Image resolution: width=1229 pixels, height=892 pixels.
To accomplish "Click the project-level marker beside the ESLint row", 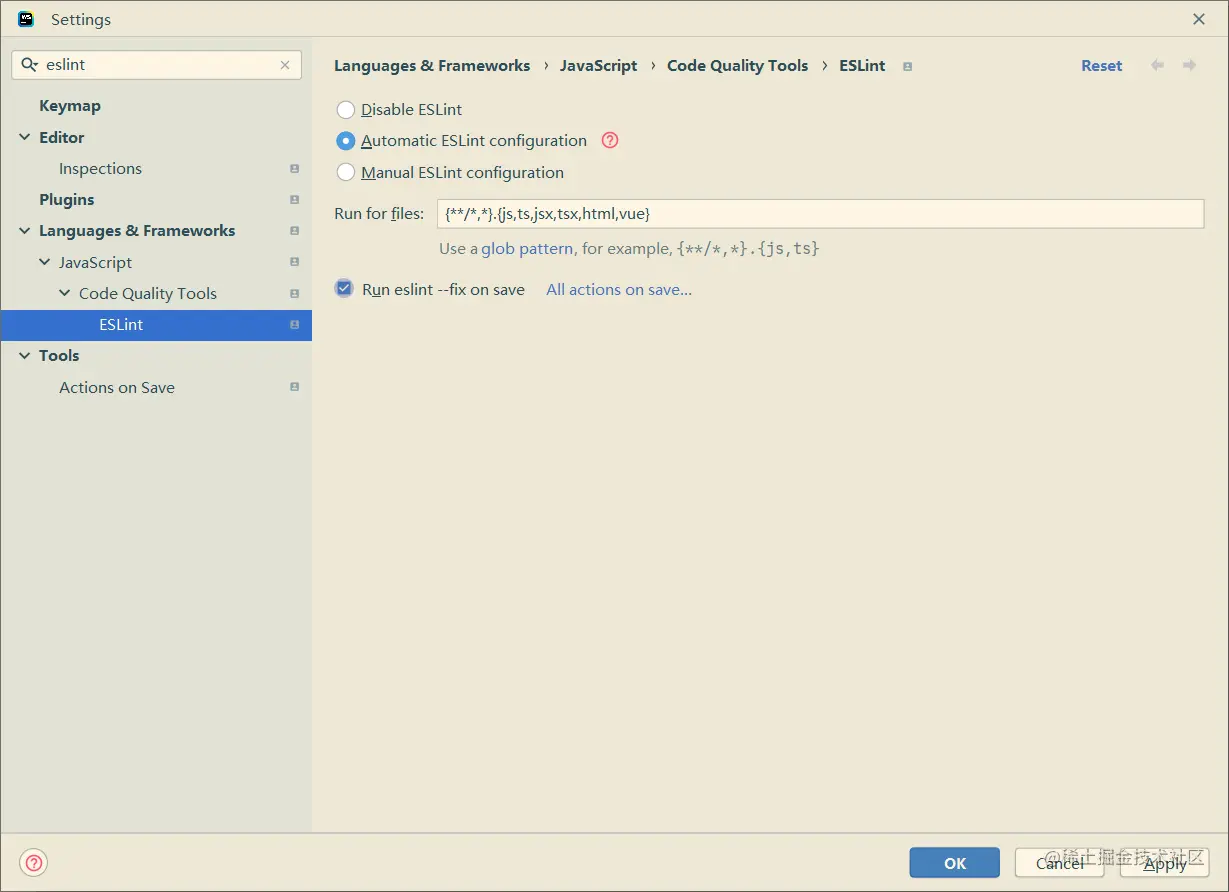I will (294, 325).
